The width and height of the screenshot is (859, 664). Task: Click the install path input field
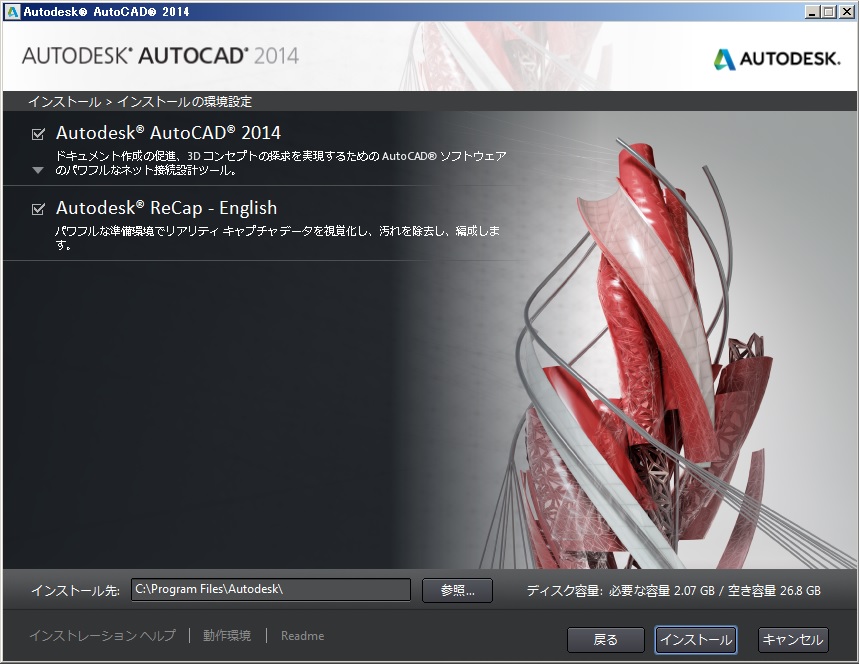click(271, 589)
